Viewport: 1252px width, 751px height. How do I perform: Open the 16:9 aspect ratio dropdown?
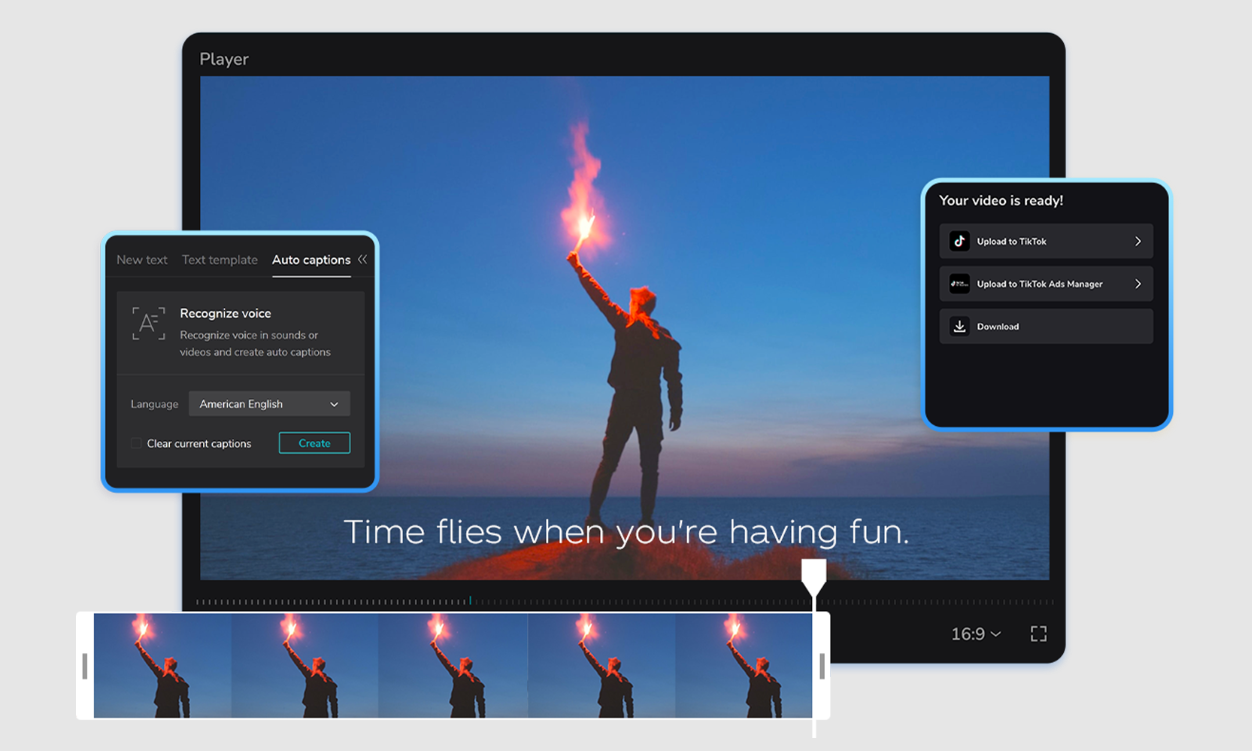[x=976, y=634]
